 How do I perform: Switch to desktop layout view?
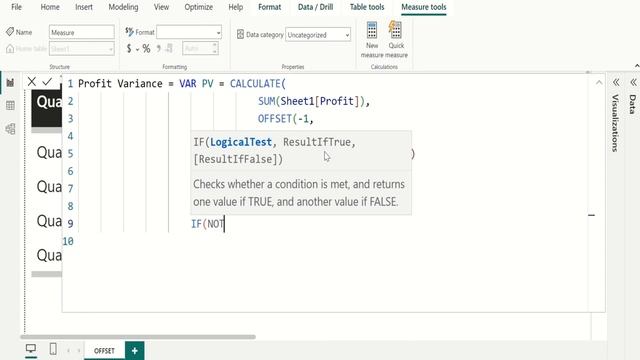point(31,349)
